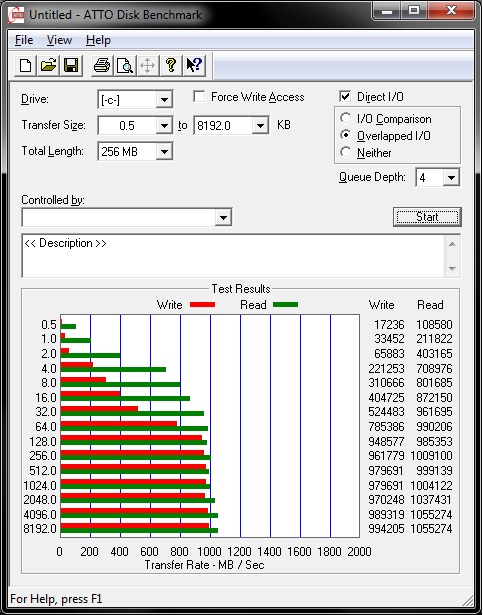Enable the Force Write Access checkbox

tap(199, 96)
